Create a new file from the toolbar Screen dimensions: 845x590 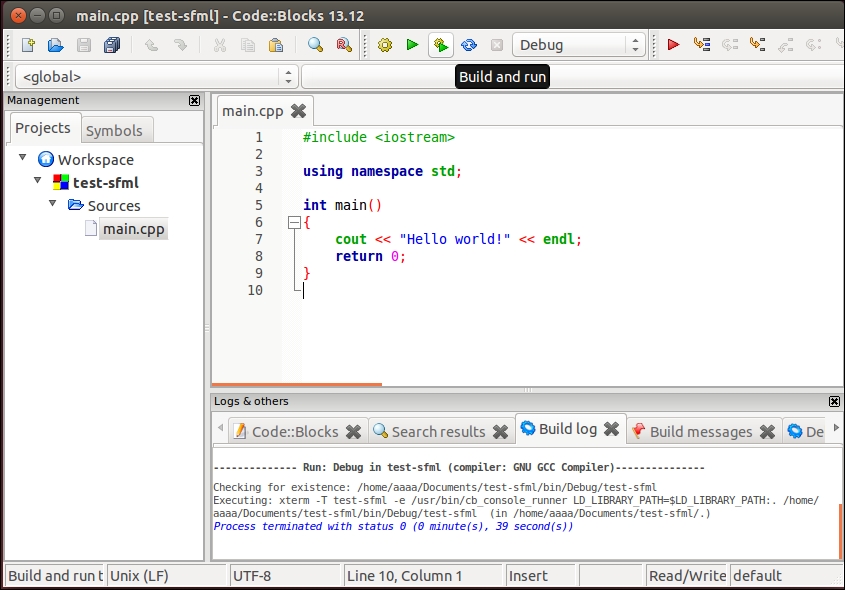(28, 45)
